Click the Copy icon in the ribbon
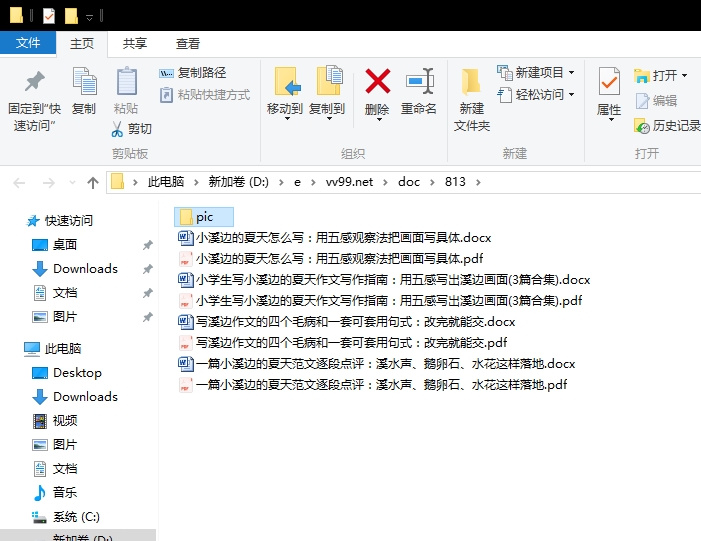 click(x=84, y=81)
